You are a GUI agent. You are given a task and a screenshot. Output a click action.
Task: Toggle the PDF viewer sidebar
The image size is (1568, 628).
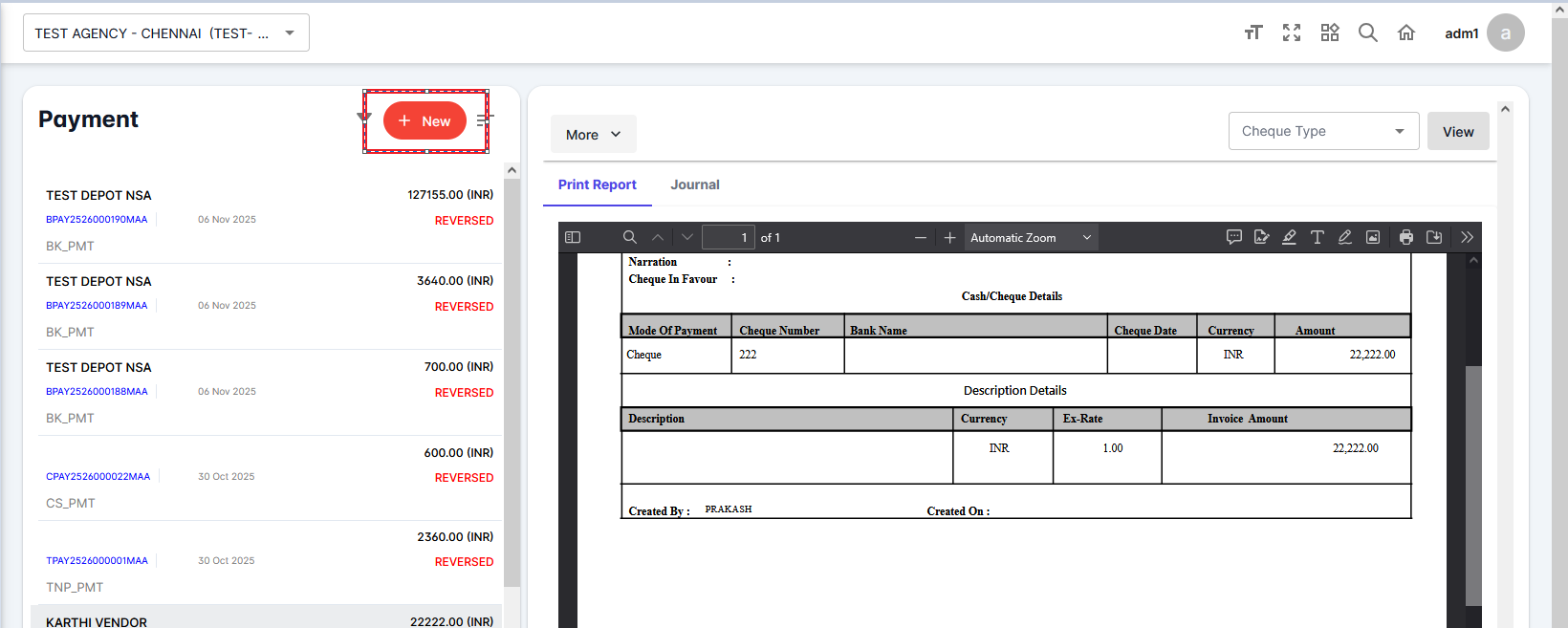pyautogui.click(x=573, y=237)
